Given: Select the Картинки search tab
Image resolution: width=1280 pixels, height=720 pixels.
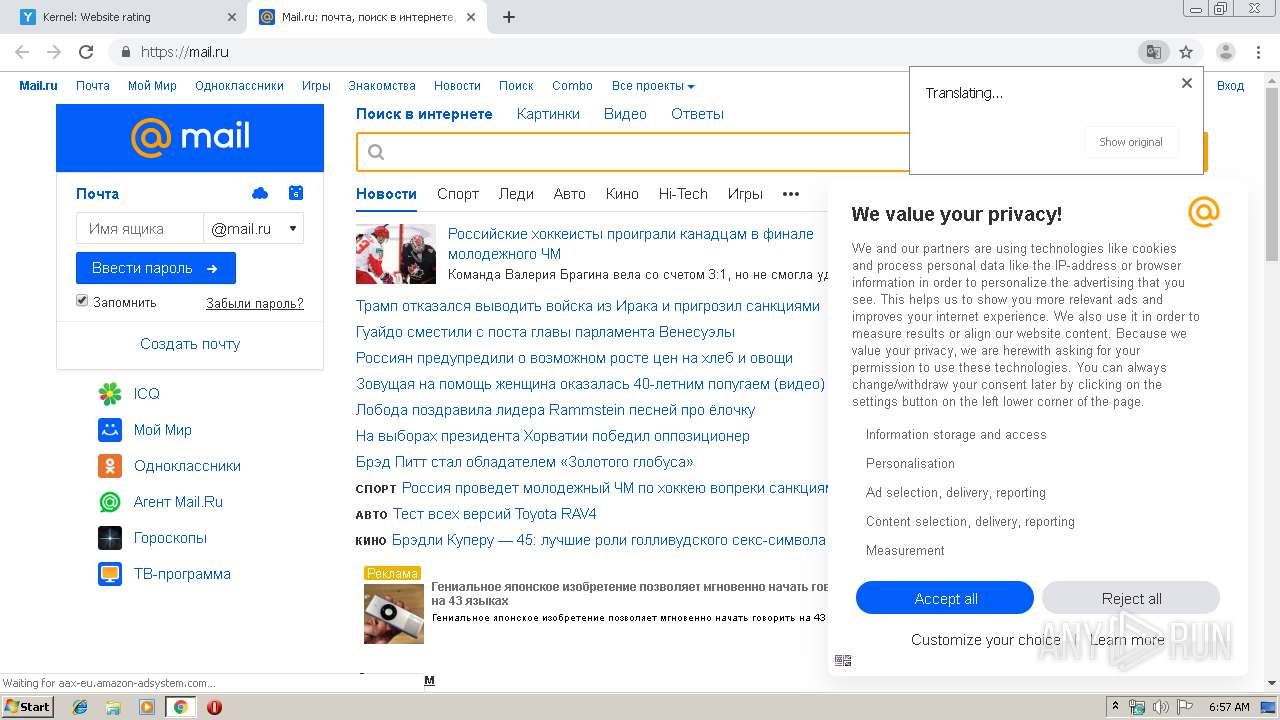Looking at the screenshot, I should [548, 114].
